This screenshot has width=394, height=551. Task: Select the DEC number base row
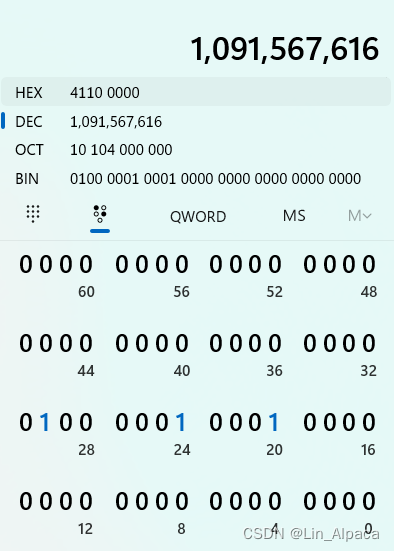[x=196, y=122]
